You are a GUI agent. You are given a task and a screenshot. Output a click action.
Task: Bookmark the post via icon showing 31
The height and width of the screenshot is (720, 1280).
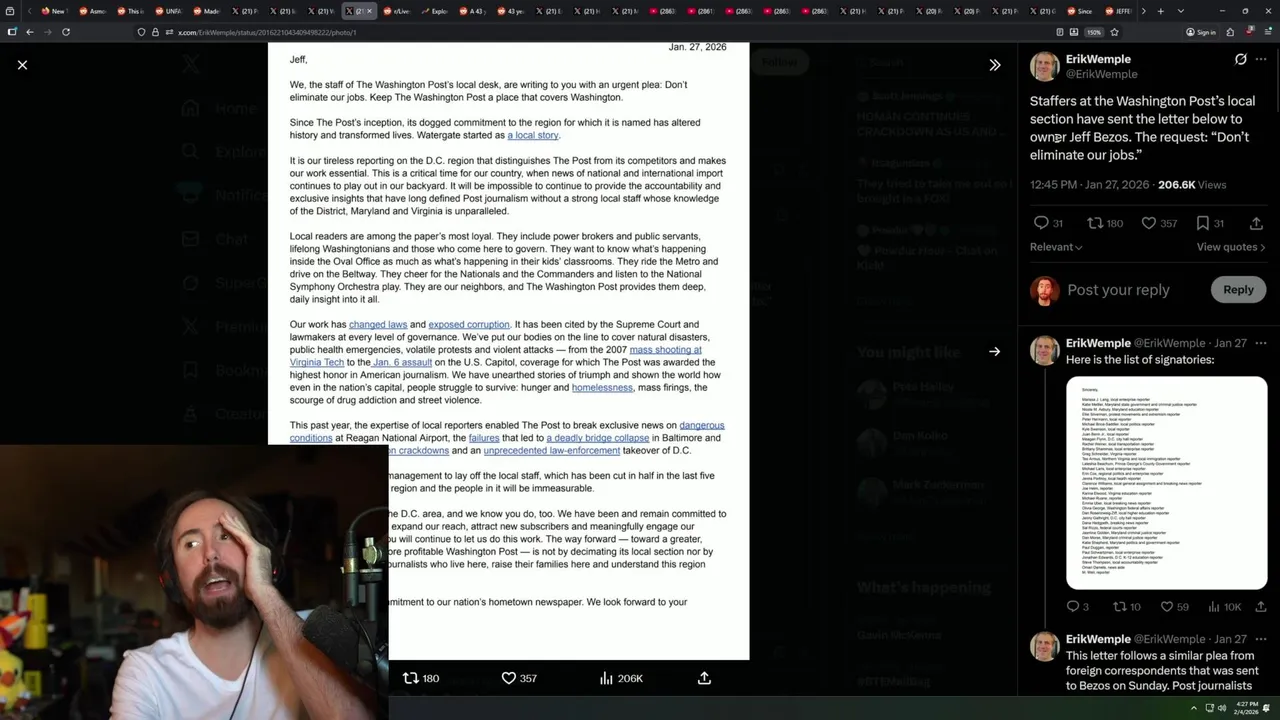[1210, 223]
